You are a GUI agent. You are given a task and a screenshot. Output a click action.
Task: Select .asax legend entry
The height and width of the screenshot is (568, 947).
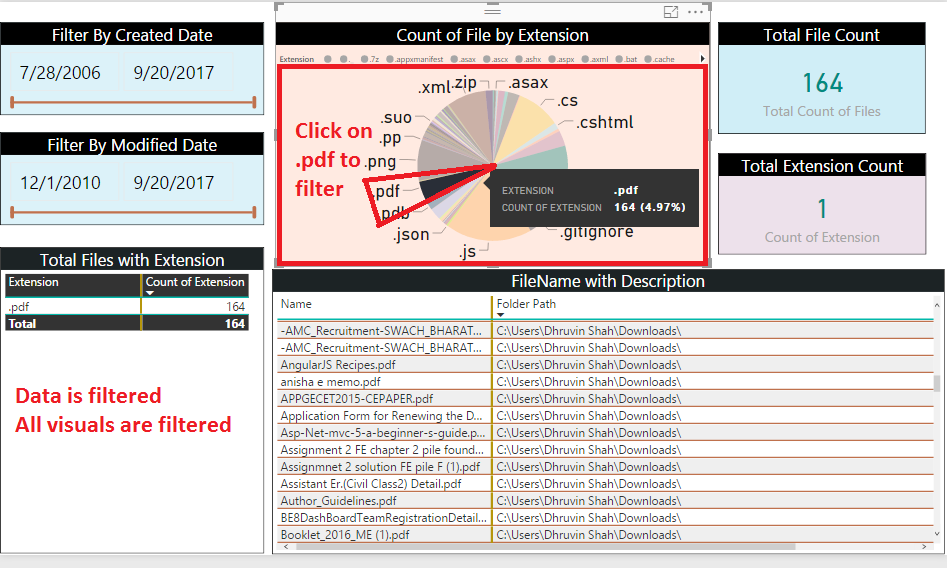[x=463, y=59]
